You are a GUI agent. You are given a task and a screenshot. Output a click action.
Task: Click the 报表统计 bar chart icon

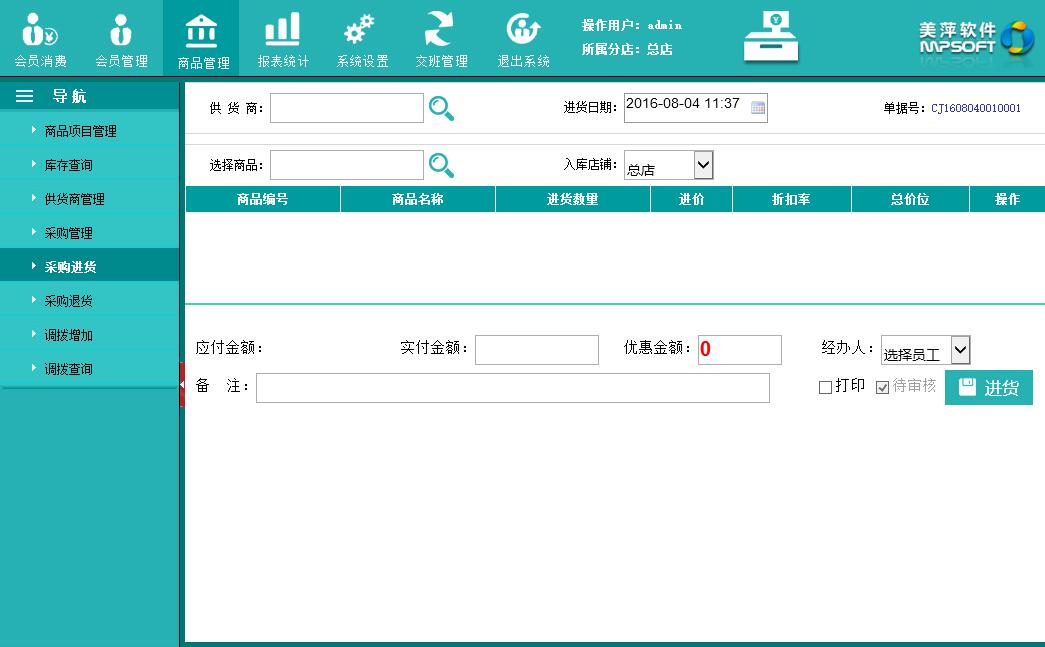click(x=283, y=31)
